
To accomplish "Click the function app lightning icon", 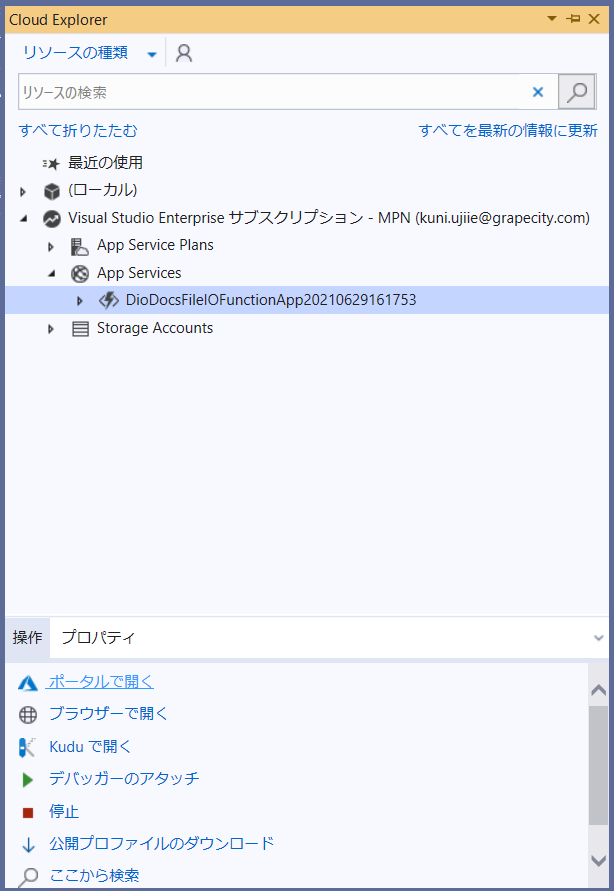I will (108, 300).
